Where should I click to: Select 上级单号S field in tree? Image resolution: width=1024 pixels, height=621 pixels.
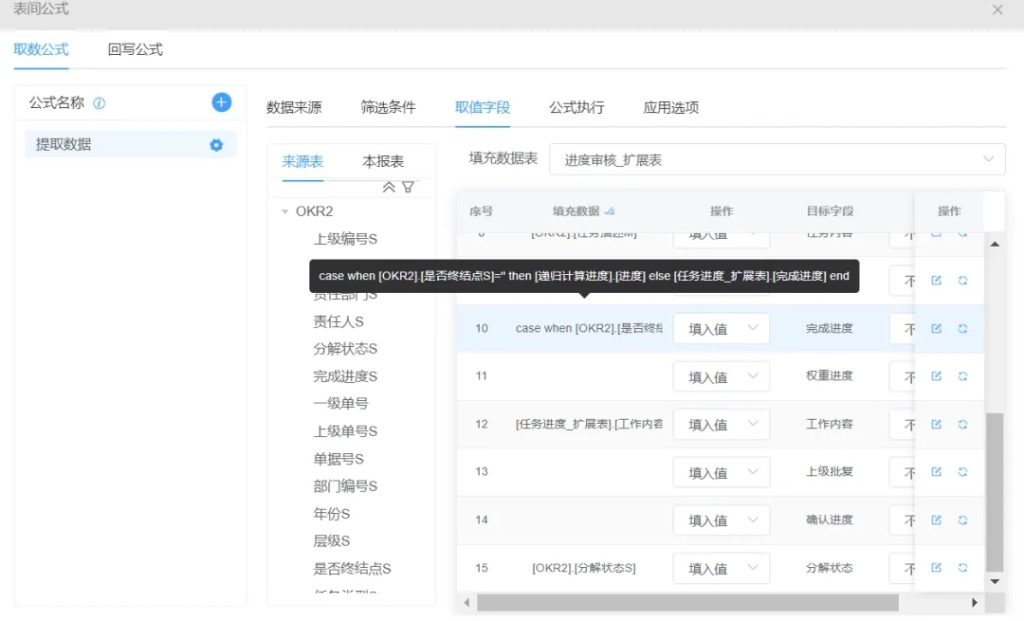click(345, 431)
